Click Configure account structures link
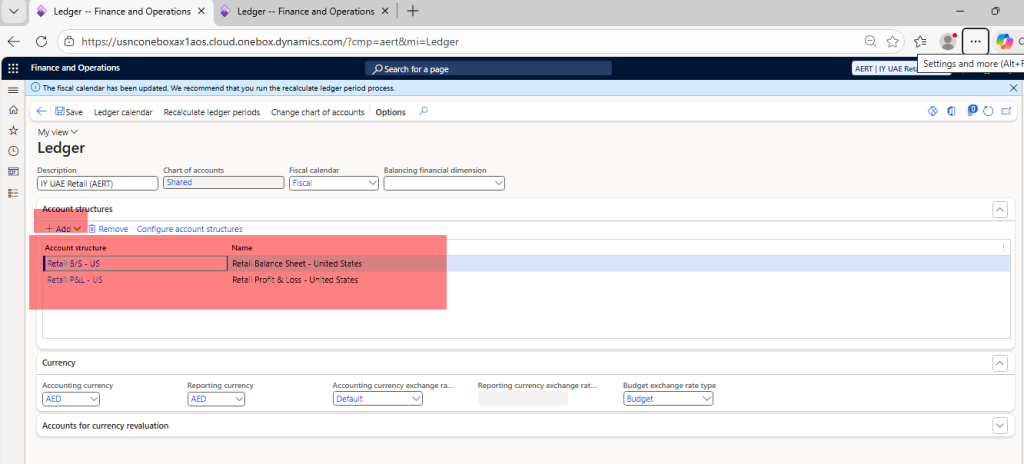The height and width of the screenshot is (464, 1024). (189, 229)
